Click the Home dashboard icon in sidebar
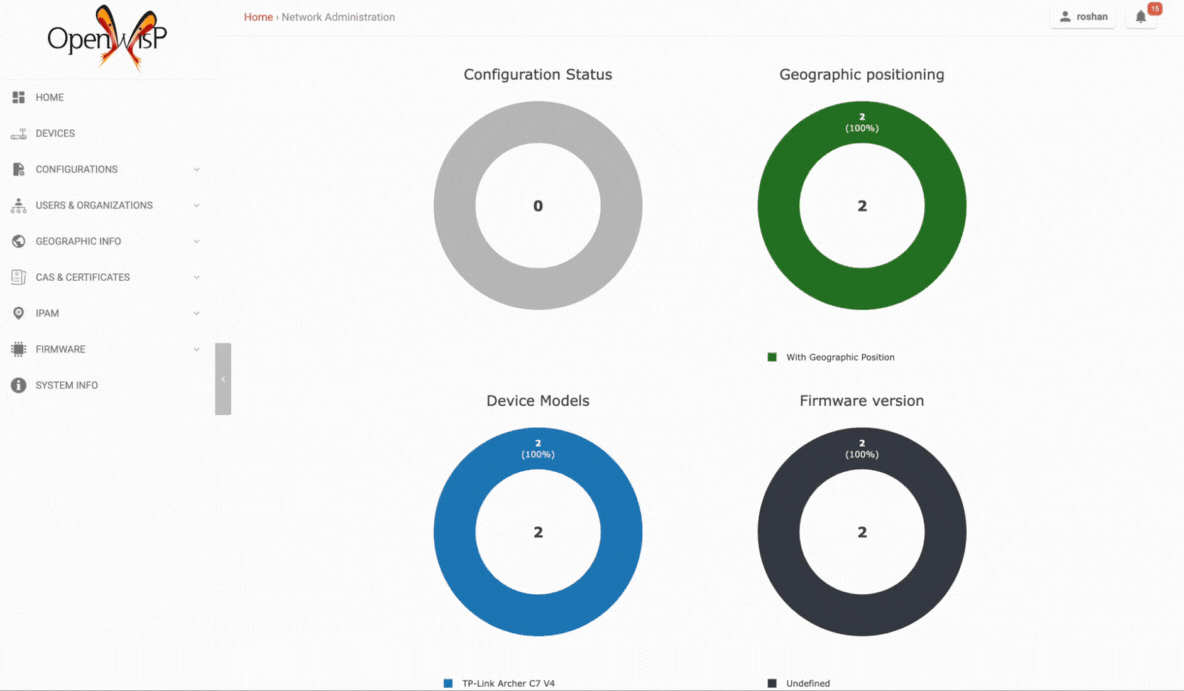 (19, 97)
